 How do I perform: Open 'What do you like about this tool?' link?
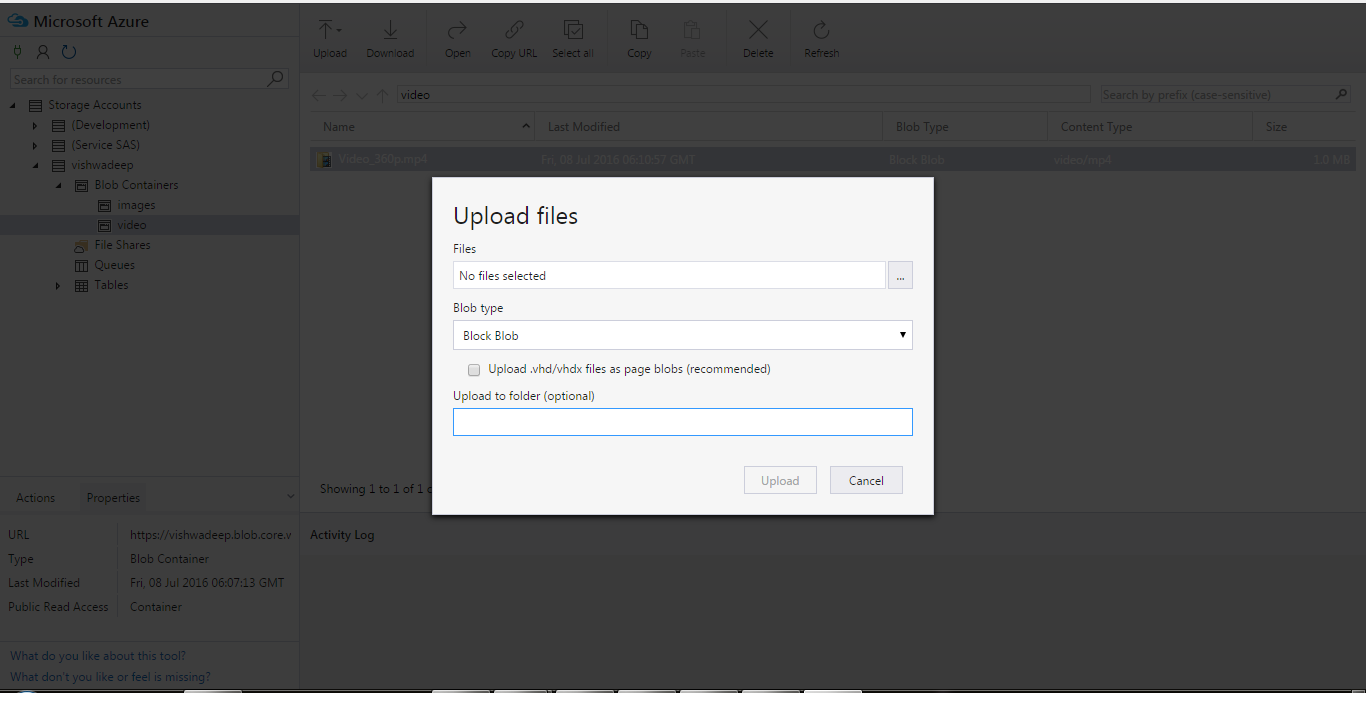(x=98, y=656)
